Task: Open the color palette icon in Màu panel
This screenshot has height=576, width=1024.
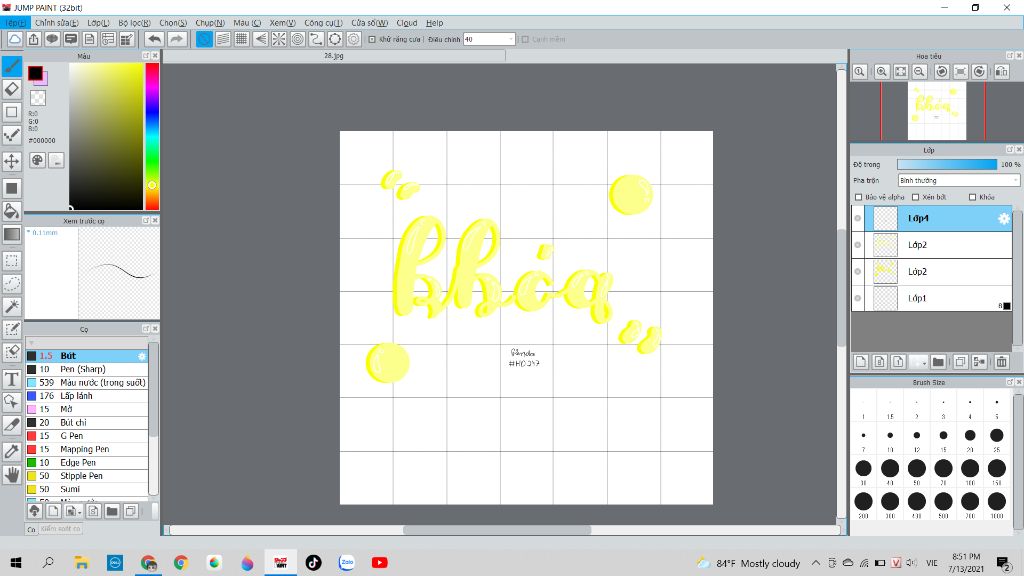Action: click(37, 160)
